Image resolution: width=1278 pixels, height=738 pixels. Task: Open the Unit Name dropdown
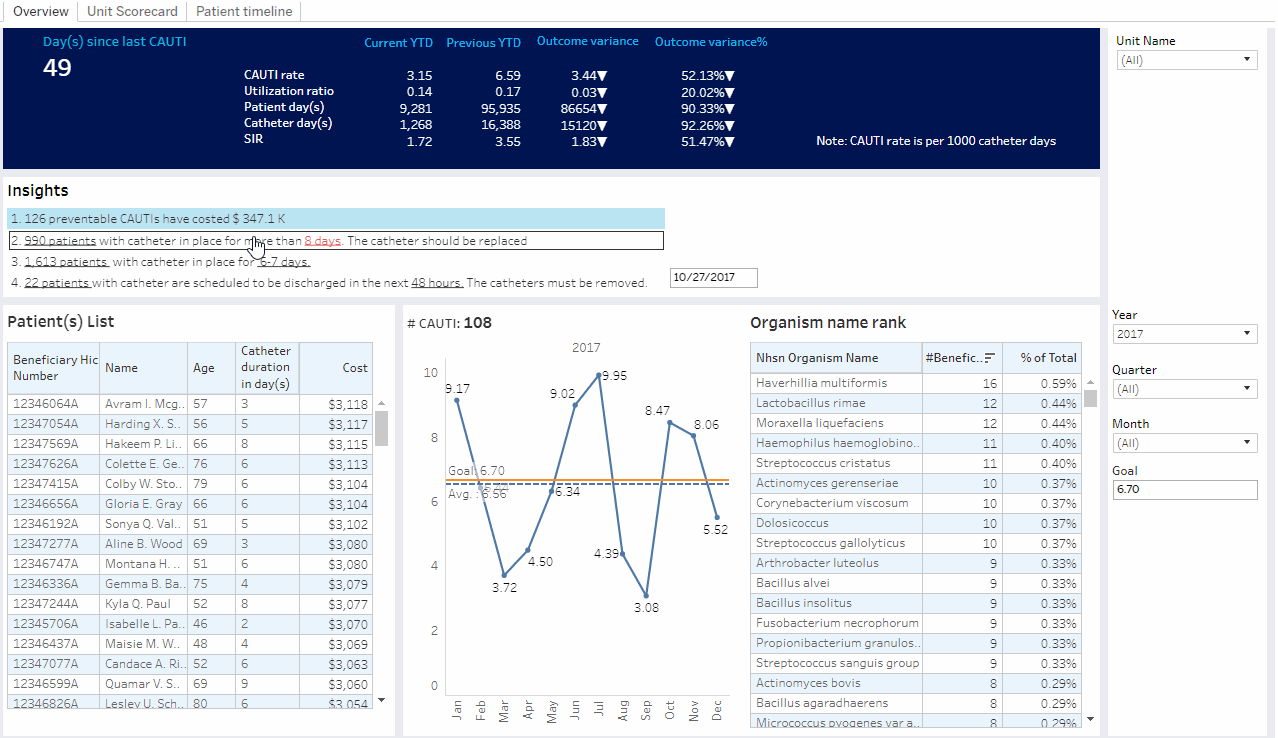coord(1186,60)
